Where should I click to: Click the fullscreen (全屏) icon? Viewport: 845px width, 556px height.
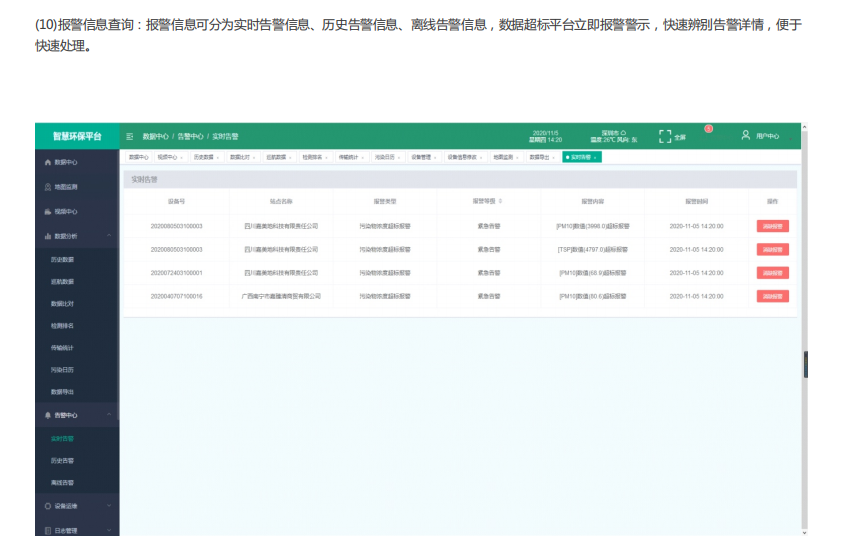pyautogui.click(x=665, y=136)
